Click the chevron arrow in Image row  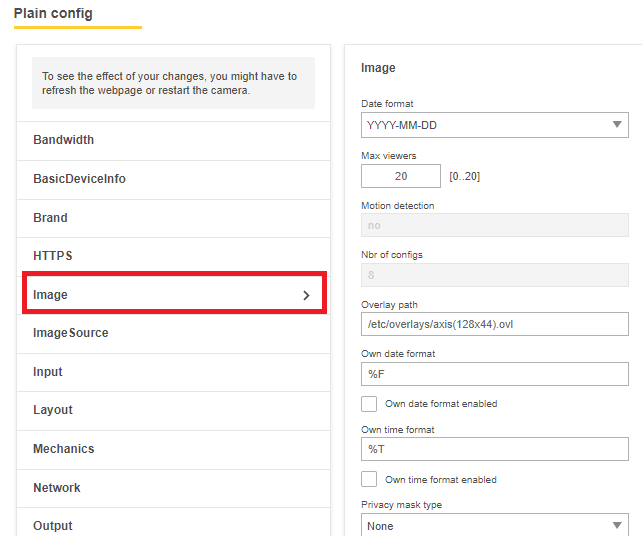(306, 296)
